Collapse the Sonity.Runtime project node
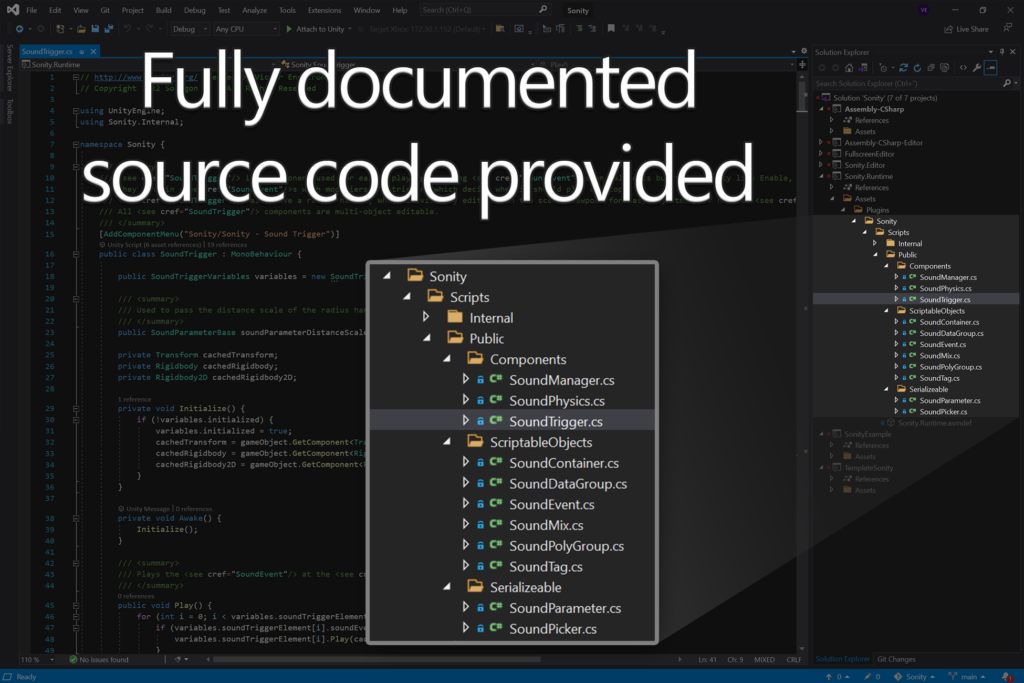 coord(822,176)
